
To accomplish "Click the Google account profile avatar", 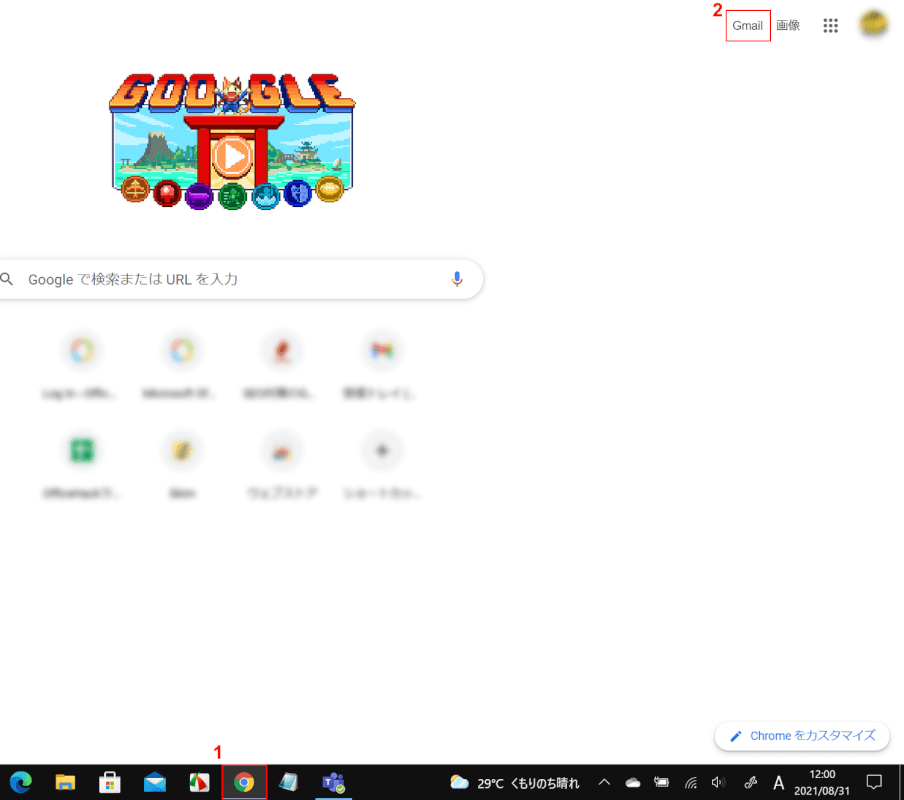I will 873,24.
